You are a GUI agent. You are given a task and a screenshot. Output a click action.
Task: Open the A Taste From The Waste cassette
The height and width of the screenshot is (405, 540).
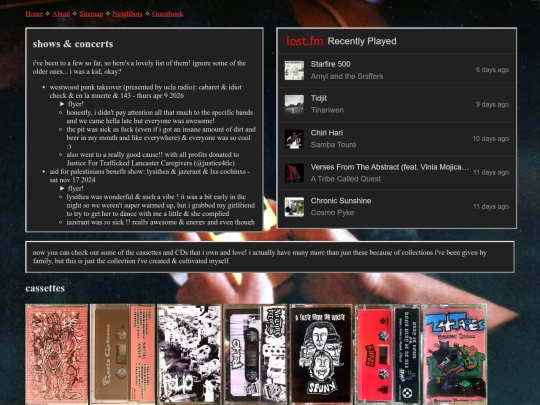(321, 354)
